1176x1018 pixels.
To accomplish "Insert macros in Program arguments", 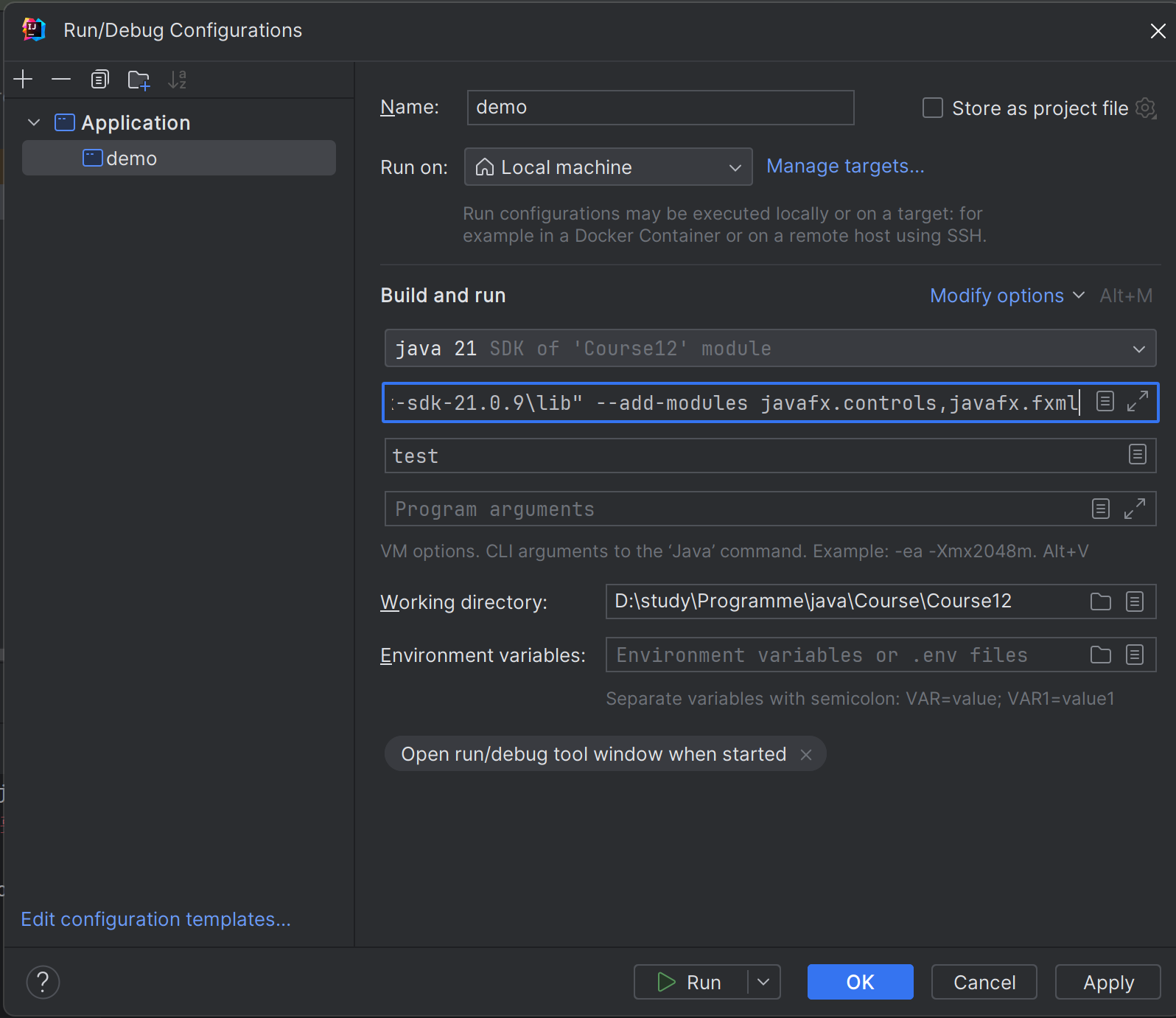I will point(1101,509).
